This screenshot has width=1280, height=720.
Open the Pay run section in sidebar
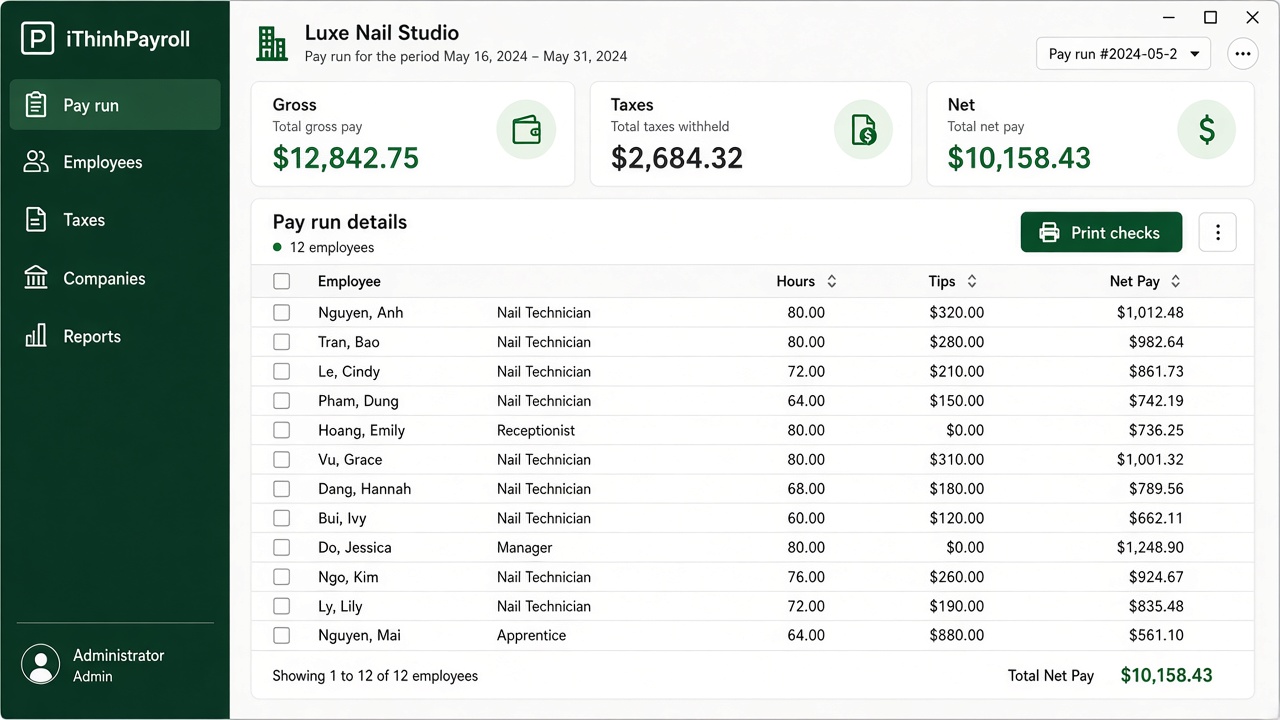[x=115, y=105]
